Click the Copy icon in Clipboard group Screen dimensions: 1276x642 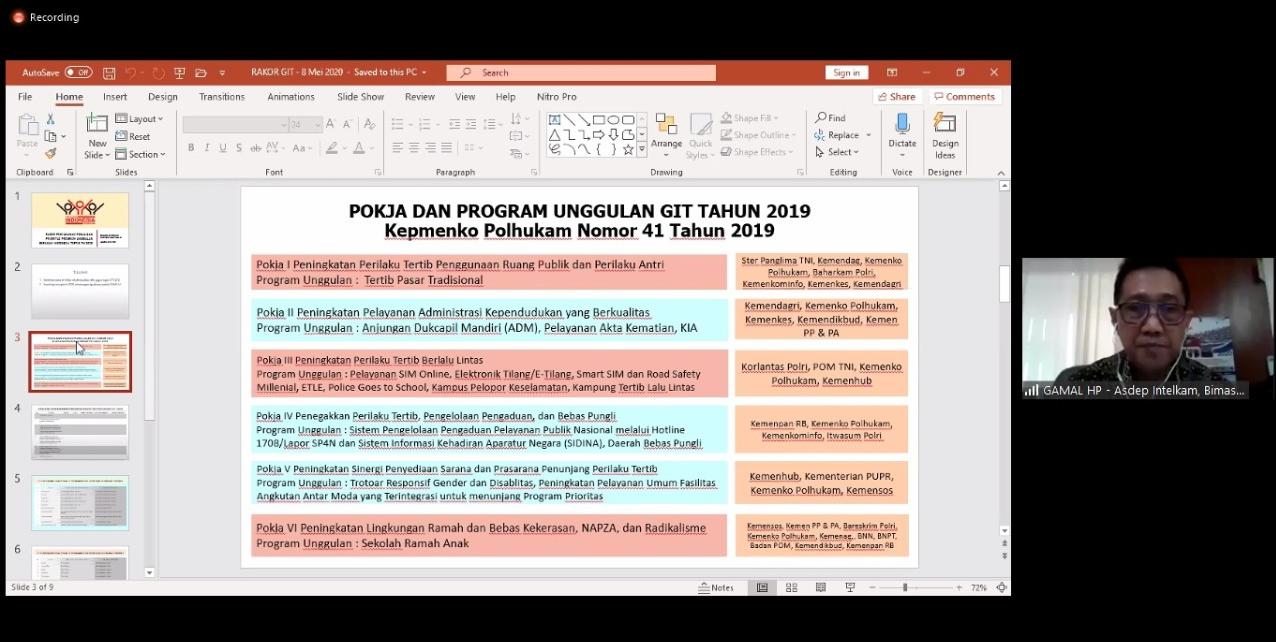pos(50,136)
